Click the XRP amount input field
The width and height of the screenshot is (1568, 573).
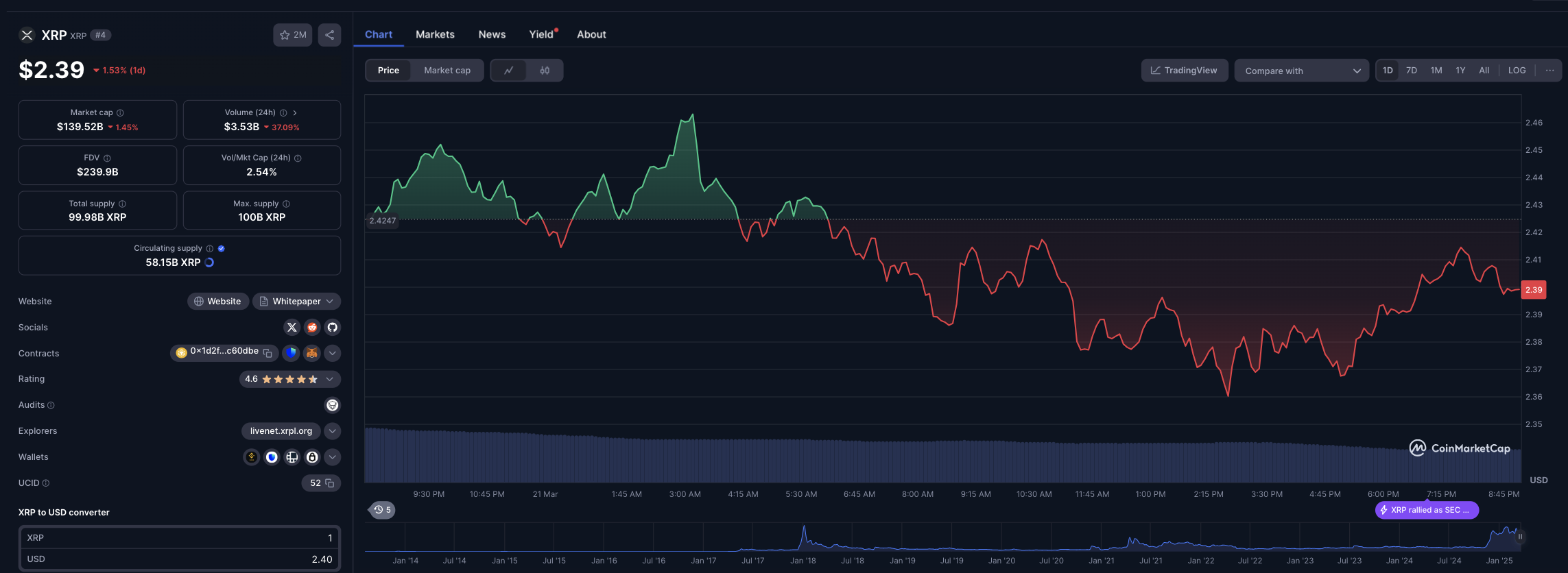coord(180,538)
